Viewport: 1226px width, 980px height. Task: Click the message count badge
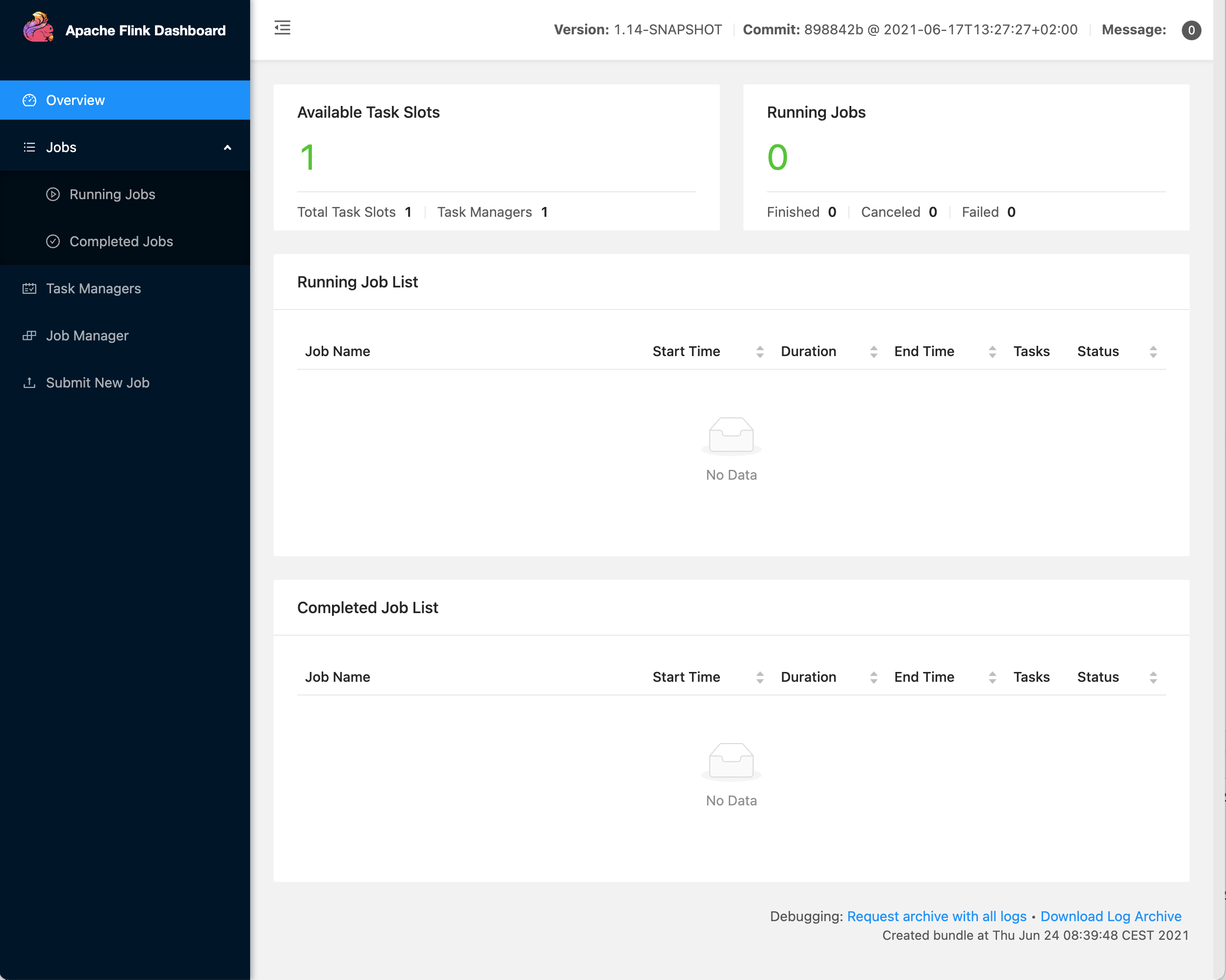coord(1191,29)
